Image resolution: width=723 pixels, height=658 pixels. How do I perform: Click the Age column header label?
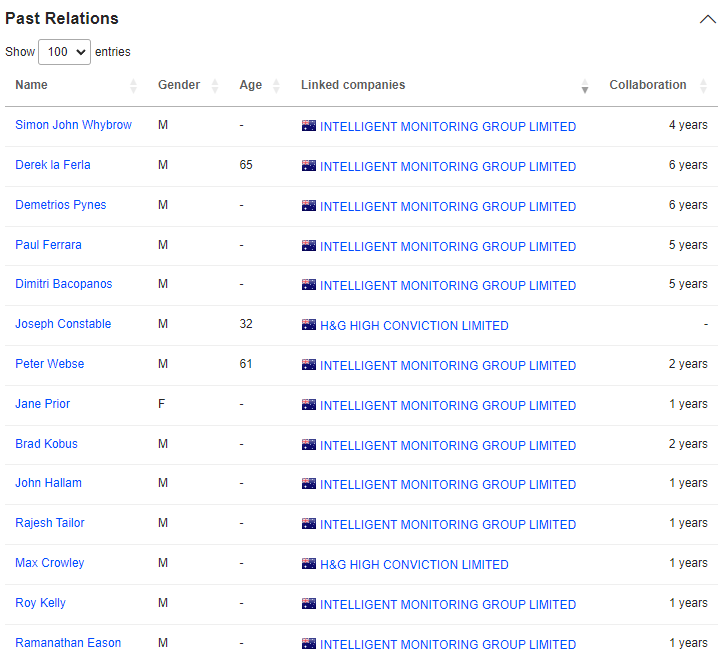click(x=250, y=85)
